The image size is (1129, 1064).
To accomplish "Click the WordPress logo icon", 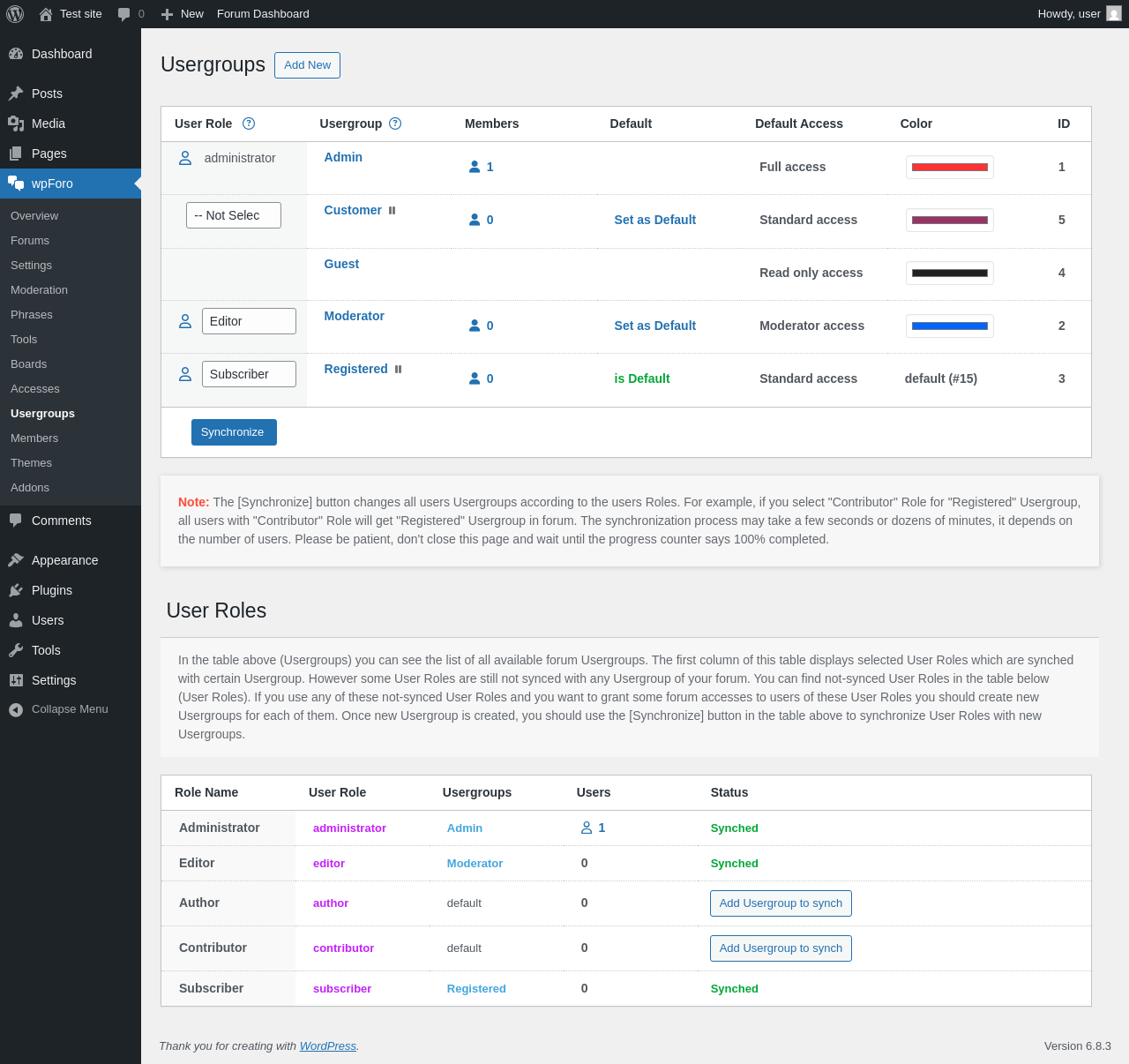I will pos(15,14).
